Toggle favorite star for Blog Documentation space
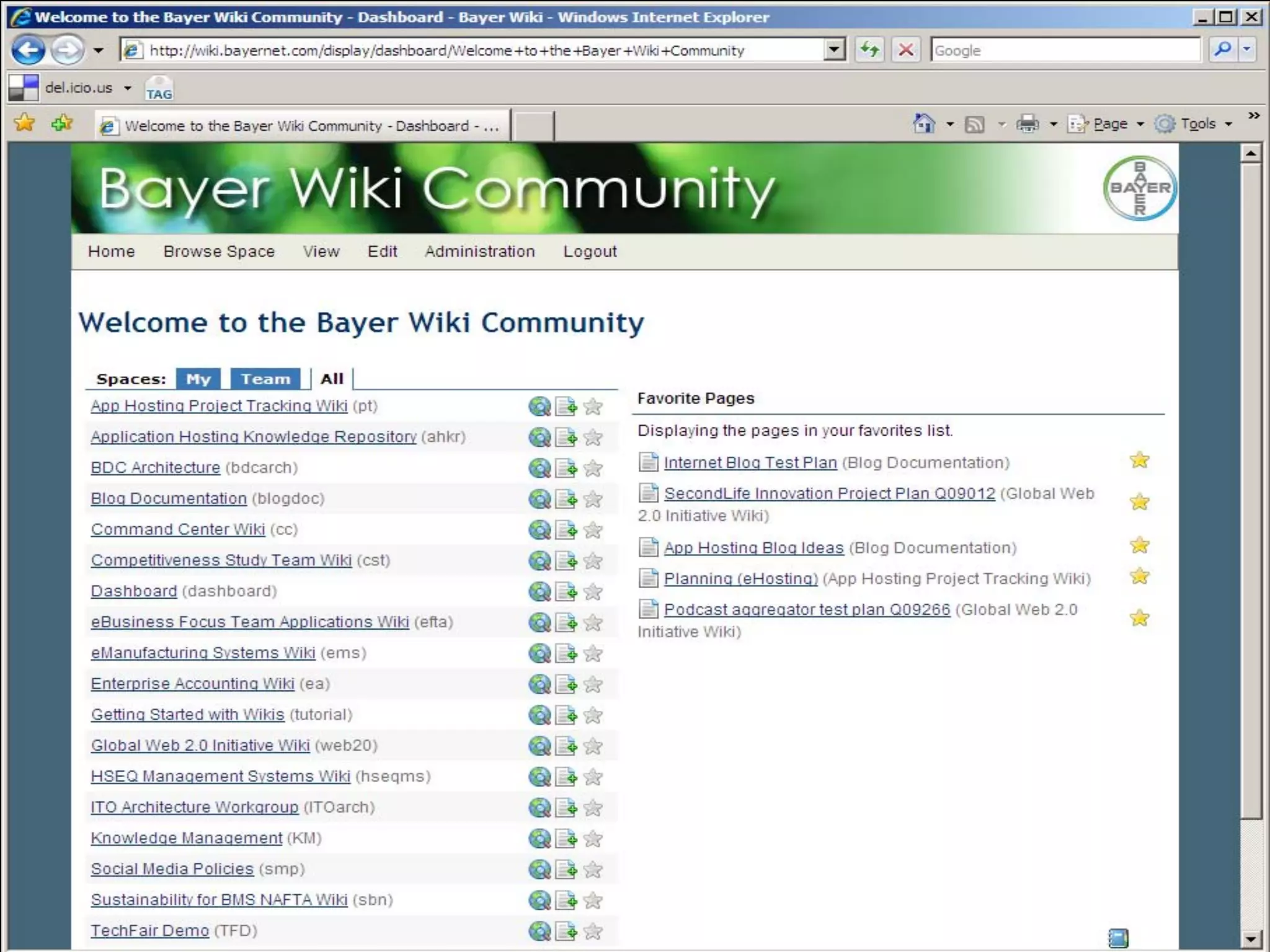 pos(593,500)
